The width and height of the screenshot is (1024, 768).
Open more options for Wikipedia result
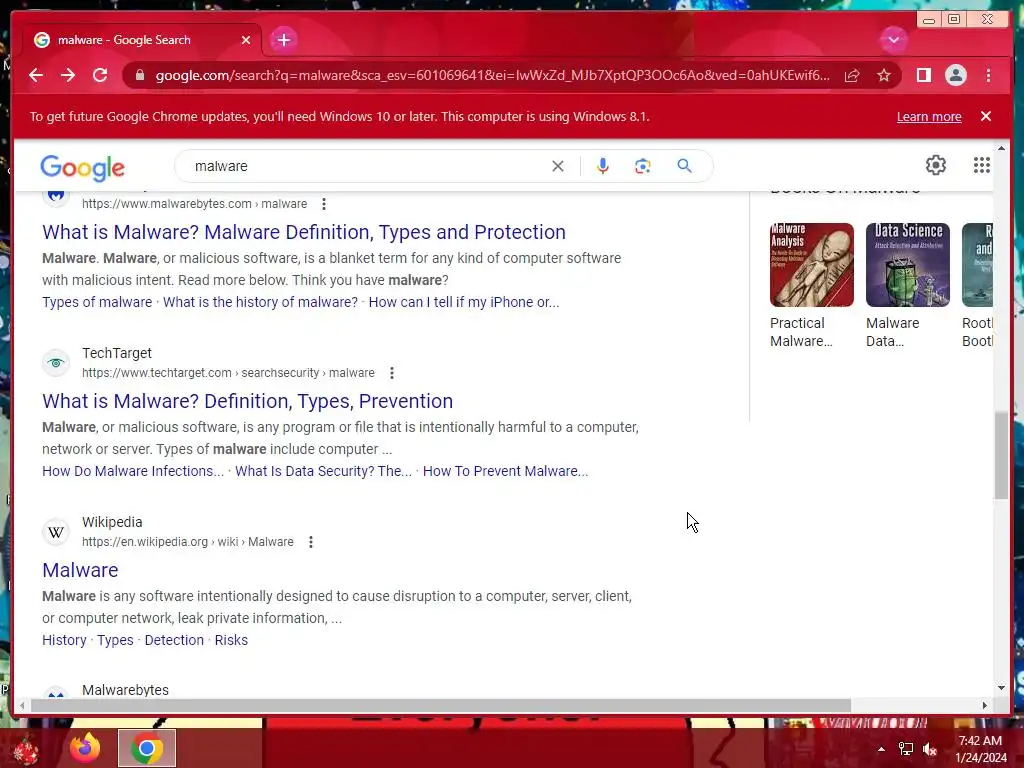tap(311, 542)
